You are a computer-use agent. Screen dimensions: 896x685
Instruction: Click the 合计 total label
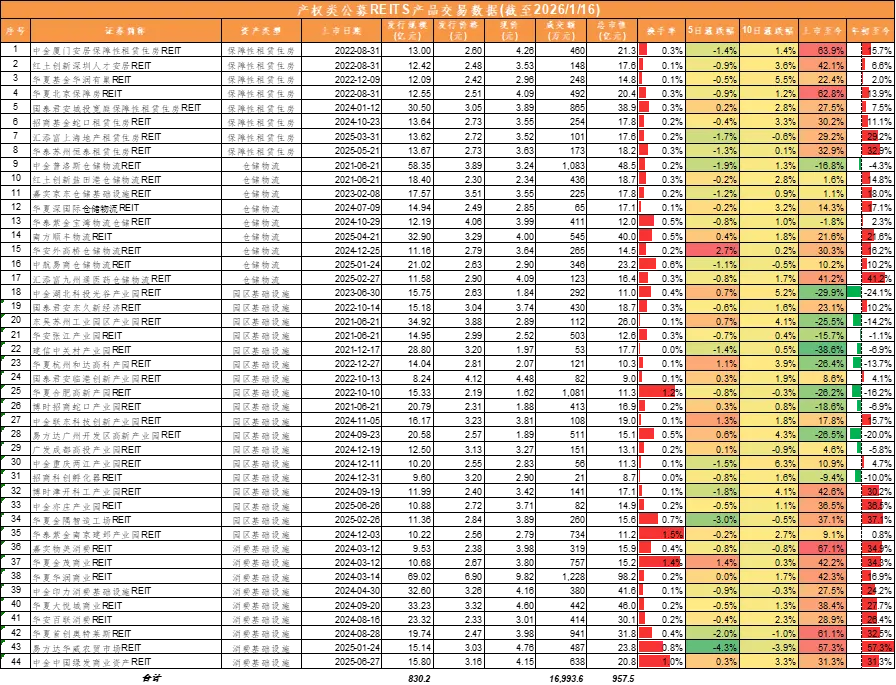[x=151, y=678]
